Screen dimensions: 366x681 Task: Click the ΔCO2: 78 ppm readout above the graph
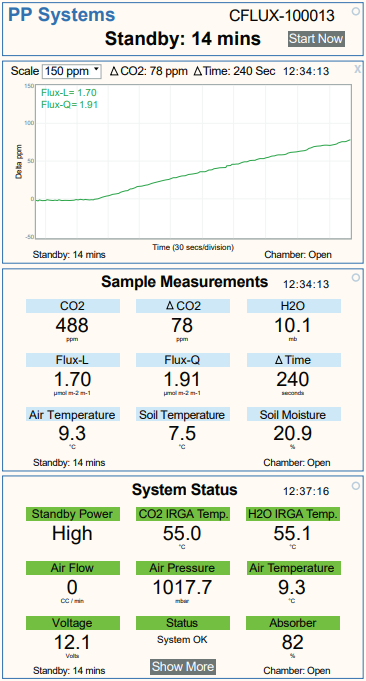(149, 71)
